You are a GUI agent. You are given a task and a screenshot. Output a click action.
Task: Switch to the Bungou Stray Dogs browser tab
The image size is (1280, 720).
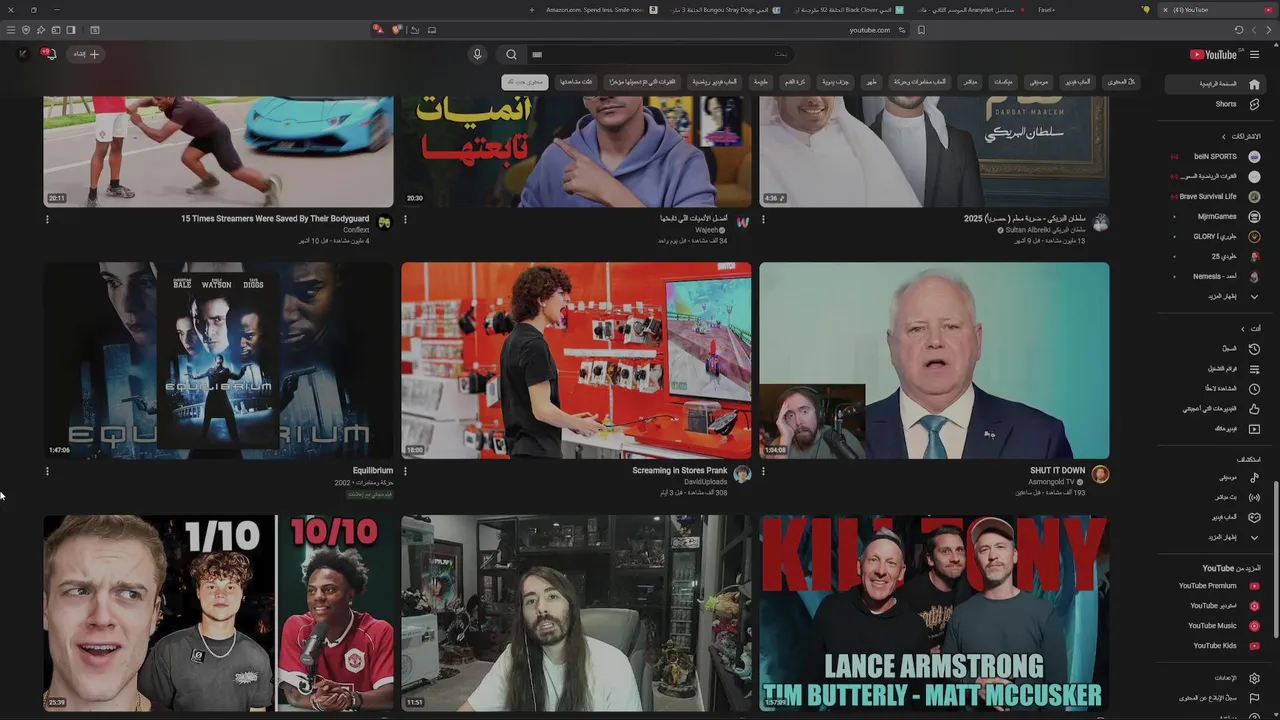[723, 10]
